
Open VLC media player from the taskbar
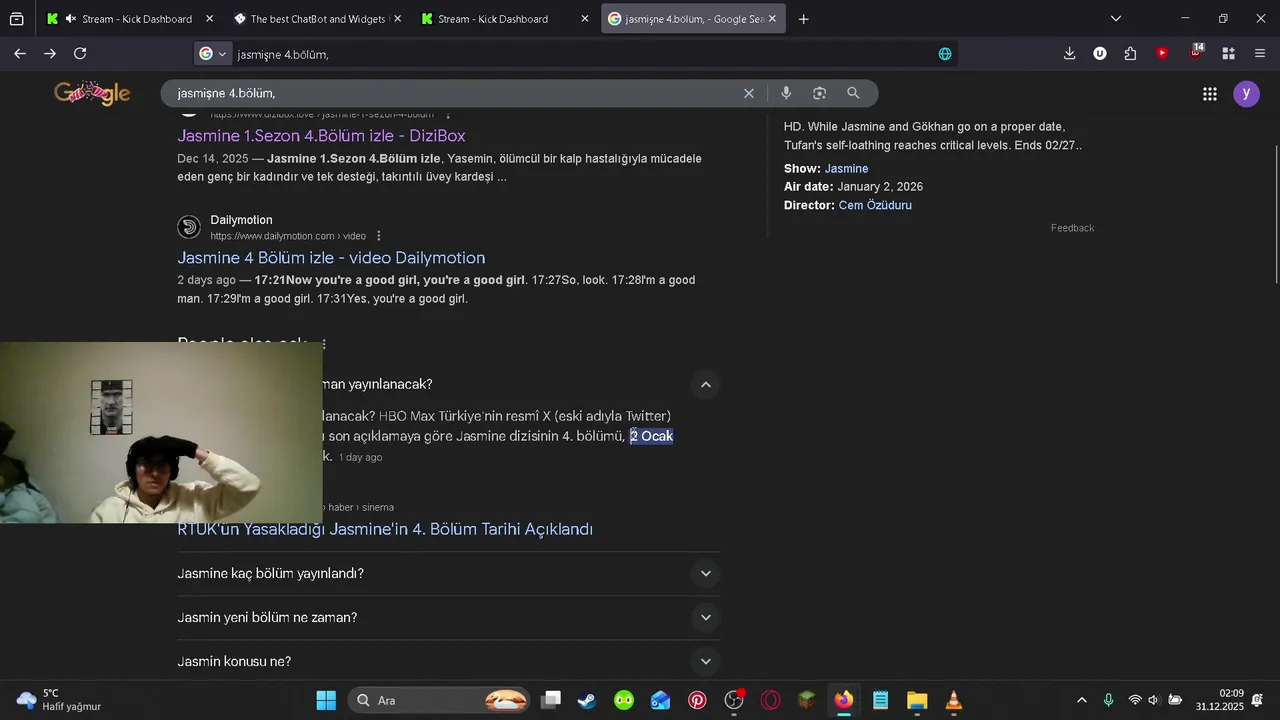(954, 700)
